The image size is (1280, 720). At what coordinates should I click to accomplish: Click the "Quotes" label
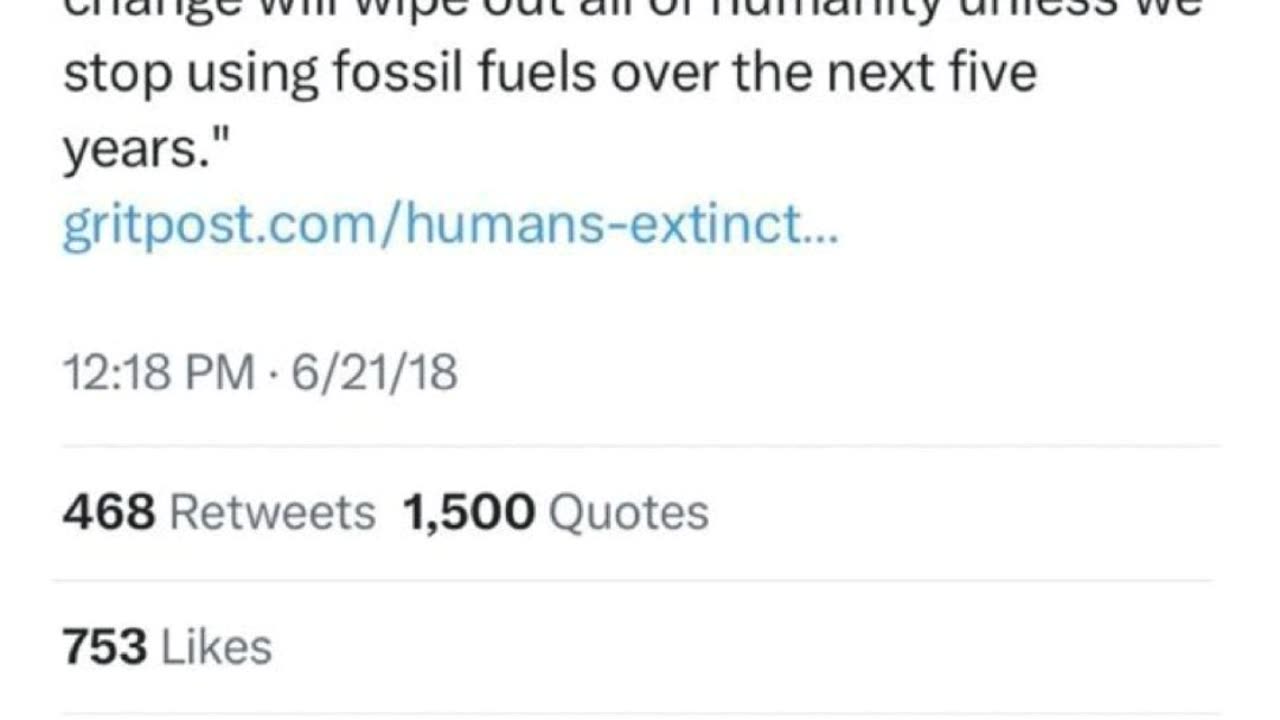coord(629,513)
